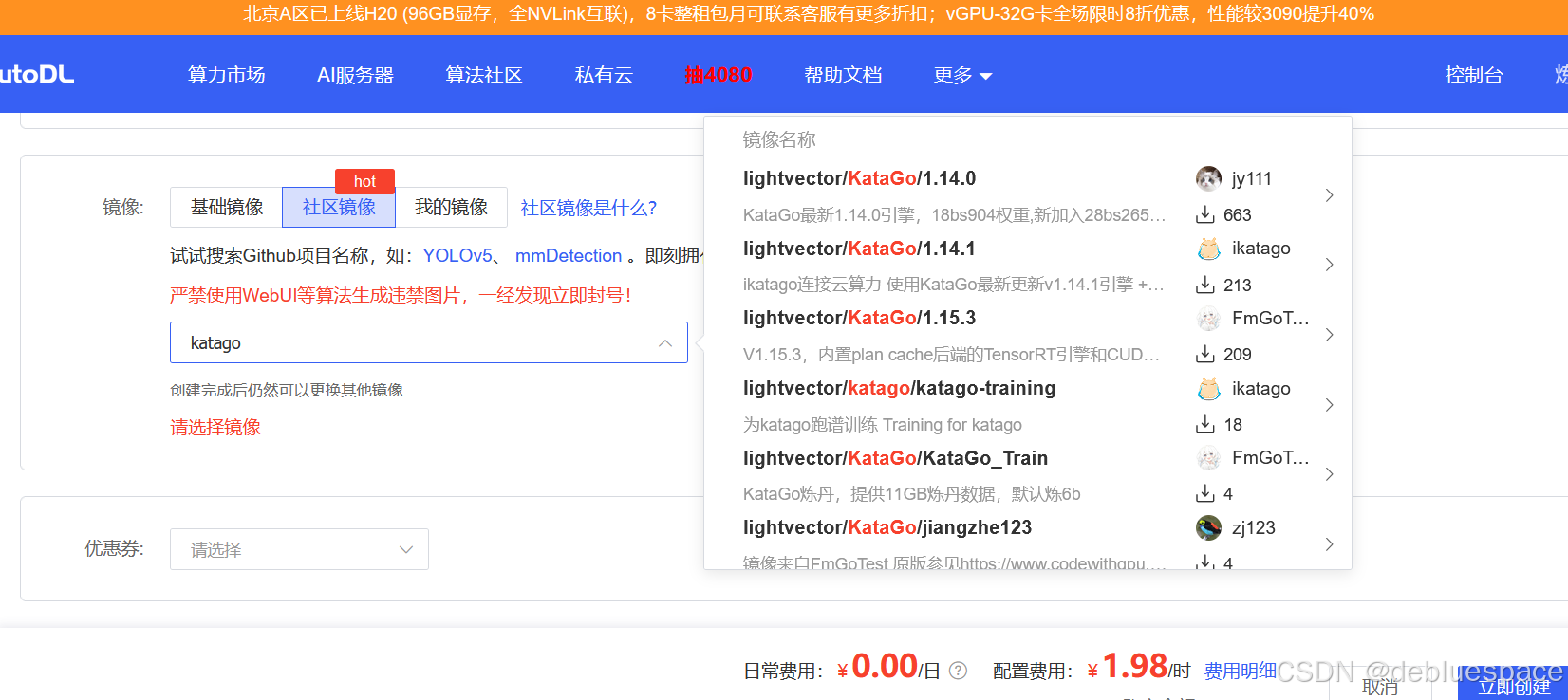Open the 更多 dropdown menu
The image size is (1568, 700).
(962, 75)
